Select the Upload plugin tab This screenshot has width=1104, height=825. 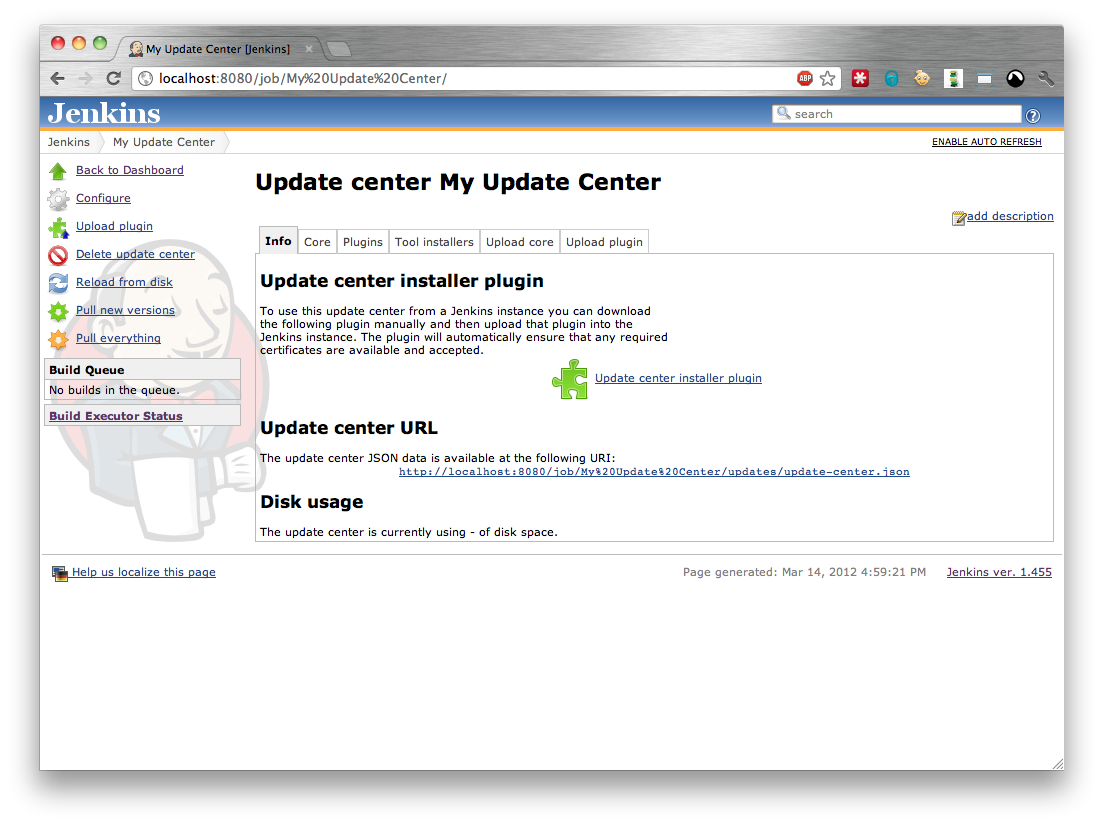click(x=604, y=241)
